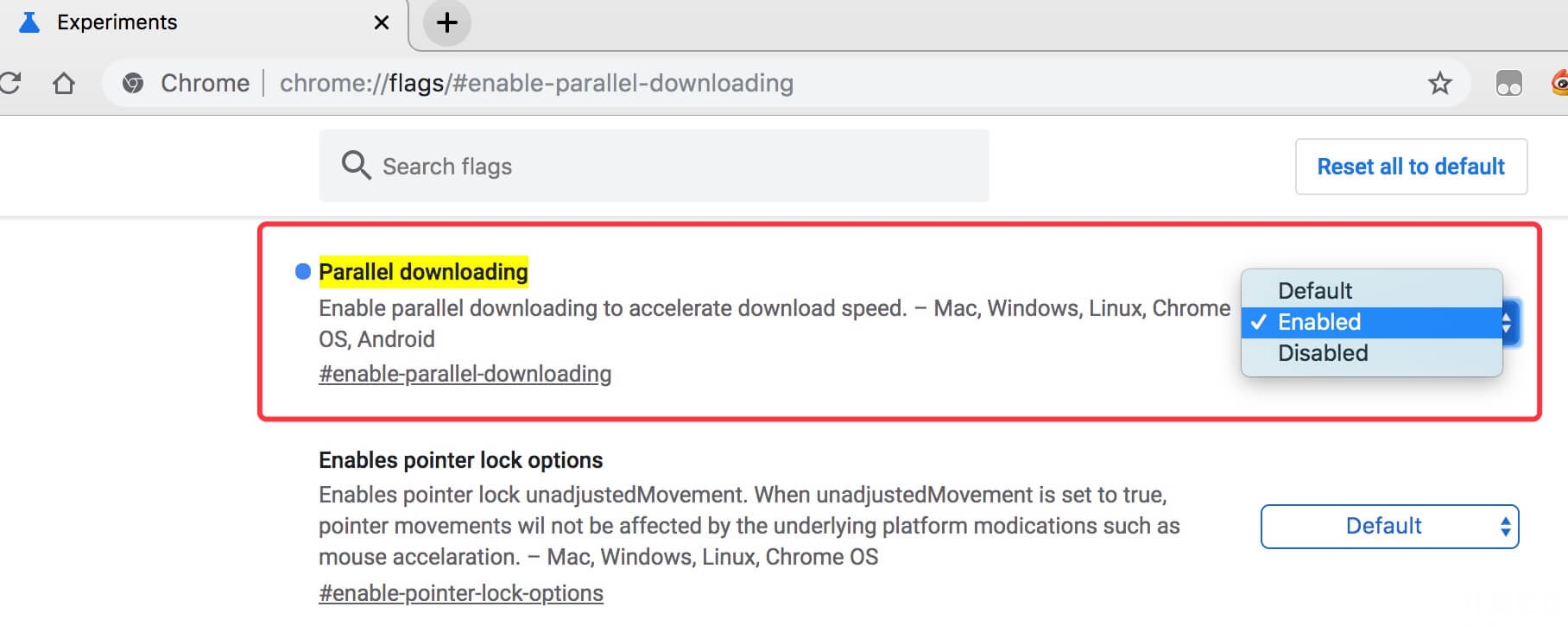The width and height of the screenshot is (1568, 632).
Task: Follow the #enable-pointer-lock-options link
Action: click(460, 593)
